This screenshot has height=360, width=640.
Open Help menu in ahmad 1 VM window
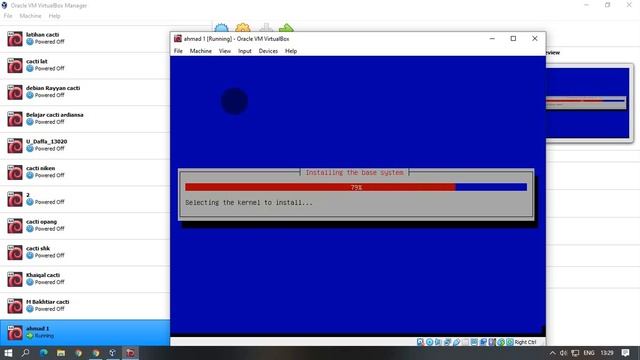291,51
